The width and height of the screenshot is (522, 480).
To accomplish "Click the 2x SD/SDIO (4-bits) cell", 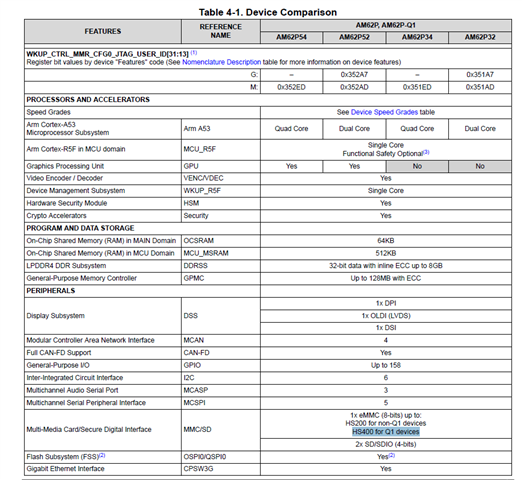I will click(x=386, y=444).
